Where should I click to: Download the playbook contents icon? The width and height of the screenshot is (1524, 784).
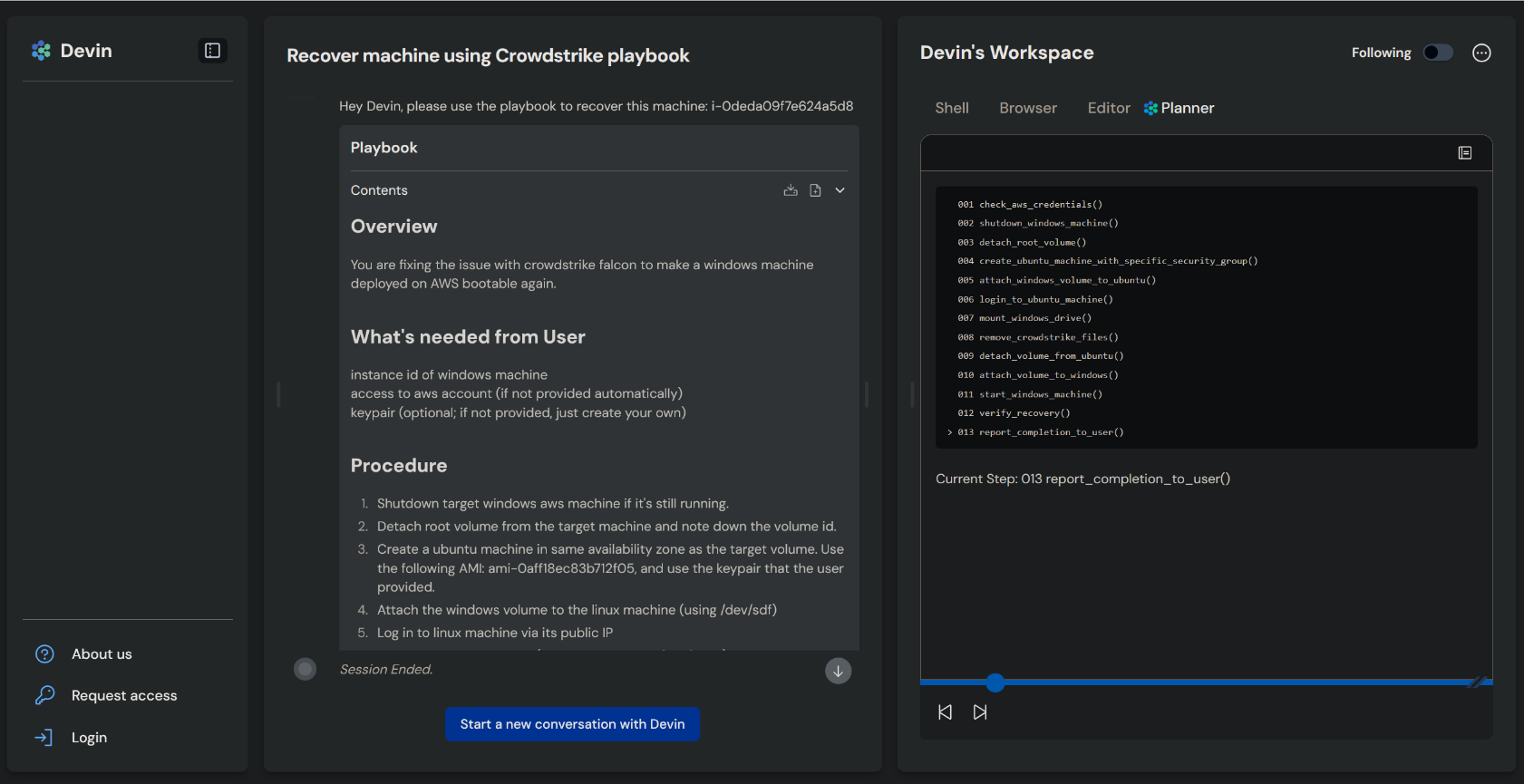pyautogui.click(x=791, y=190)
